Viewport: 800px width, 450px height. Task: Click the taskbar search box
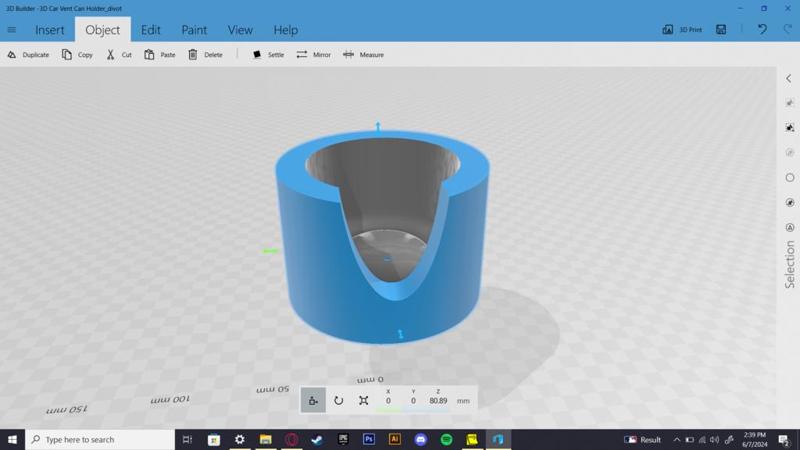tap(100, 439)
